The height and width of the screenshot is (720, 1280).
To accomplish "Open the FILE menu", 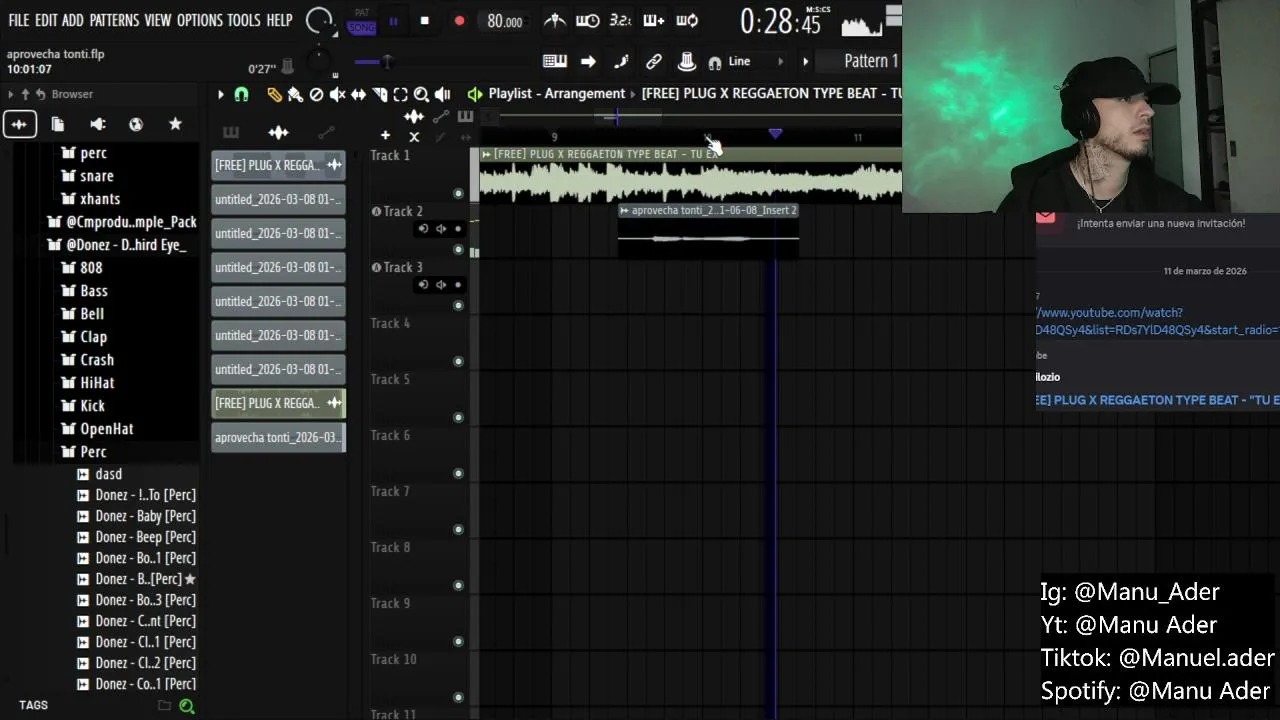I will click(19, 20).
